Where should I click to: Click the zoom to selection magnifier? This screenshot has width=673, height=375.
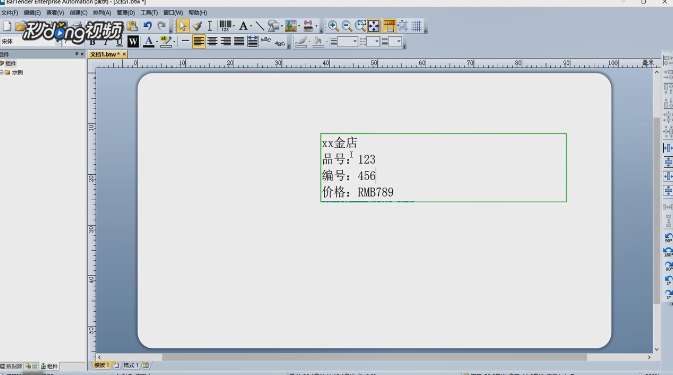click(361, 26)
